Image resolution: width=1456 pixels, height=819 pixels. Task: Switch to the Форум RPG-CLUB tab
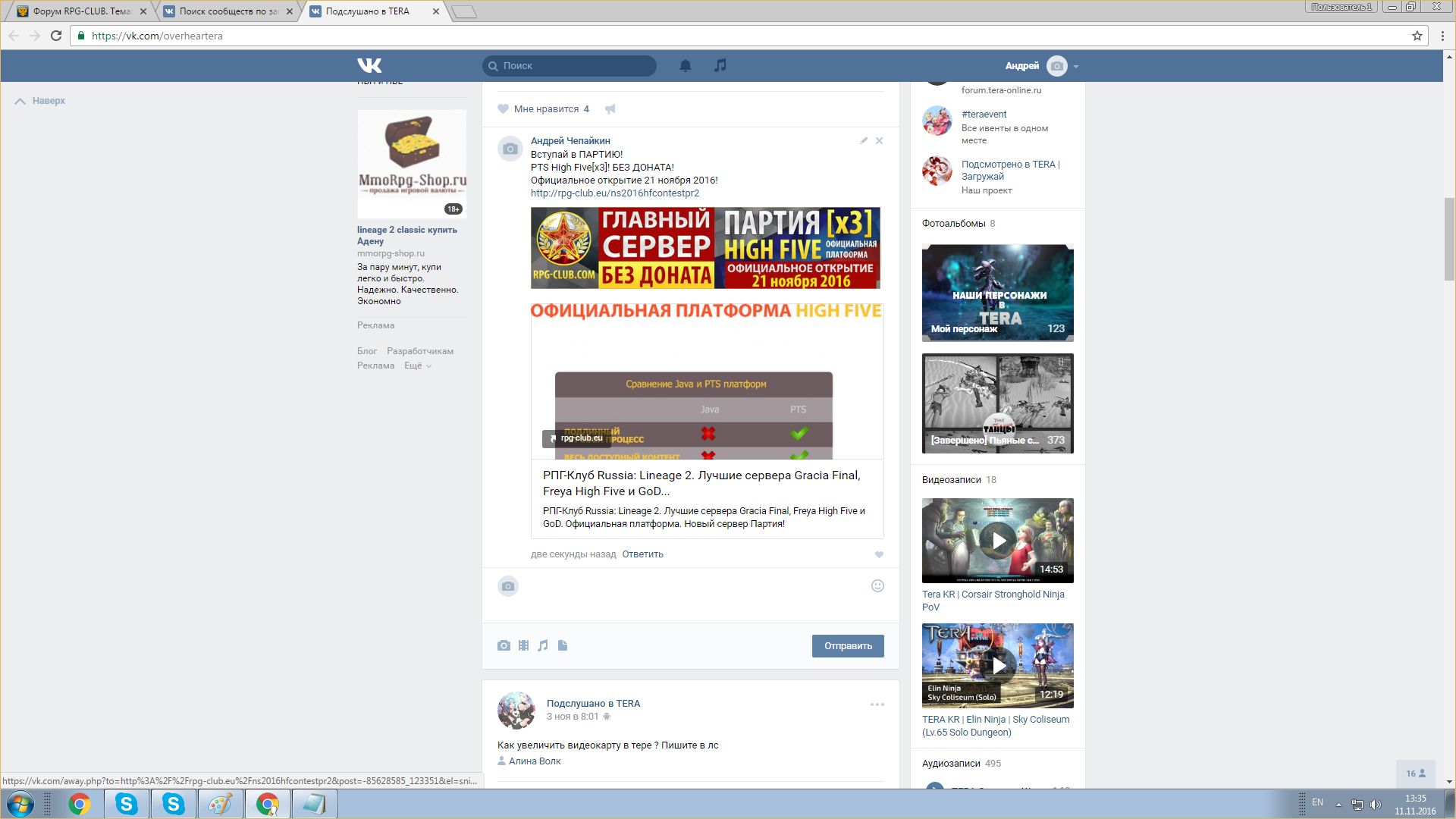[x=81, y=11]
